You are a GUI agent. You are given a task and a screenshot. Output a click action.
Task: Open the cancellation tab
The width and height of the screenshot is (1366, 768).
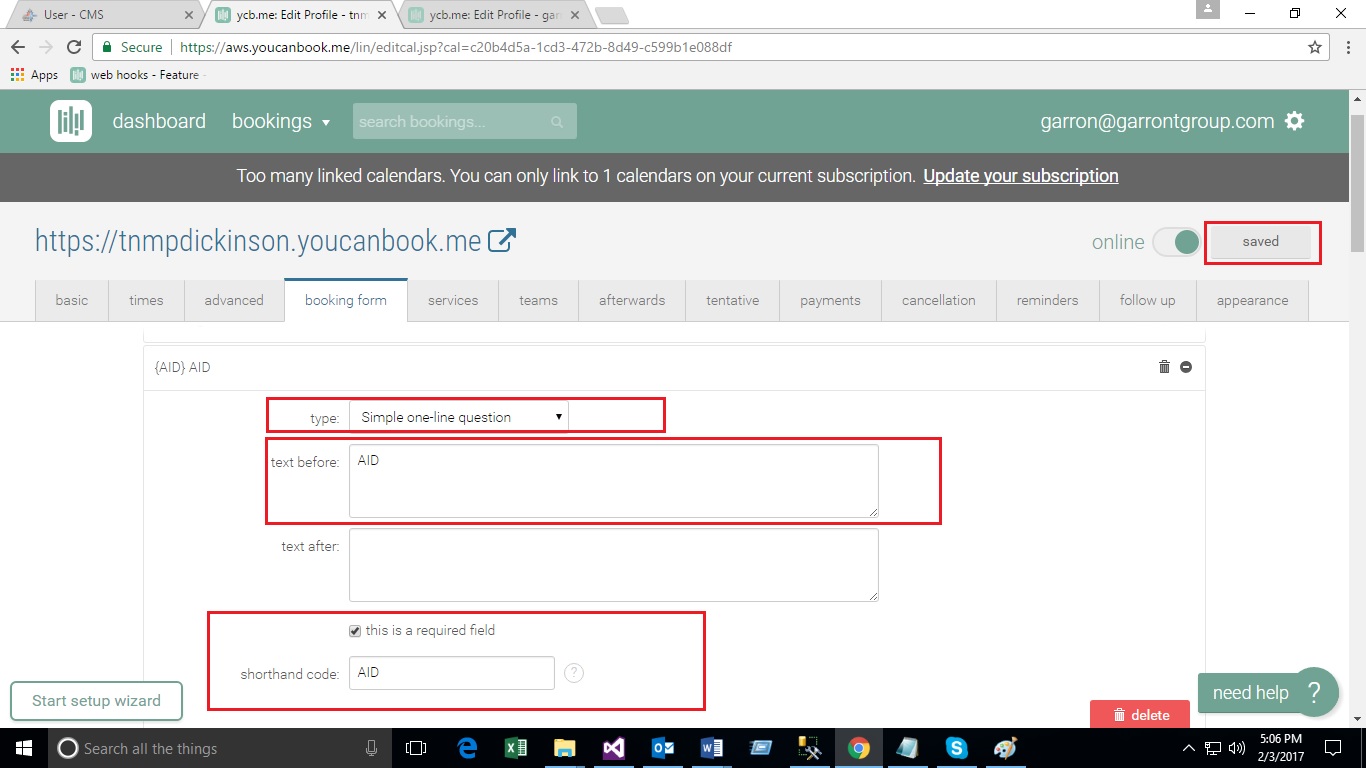[x=938, y=300]
